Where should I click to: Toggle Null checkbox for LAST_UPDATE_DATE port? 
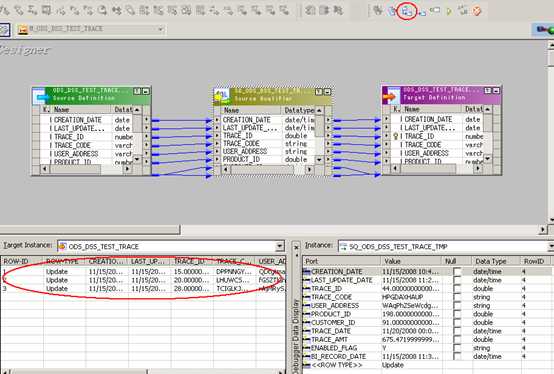click(458, 280)
